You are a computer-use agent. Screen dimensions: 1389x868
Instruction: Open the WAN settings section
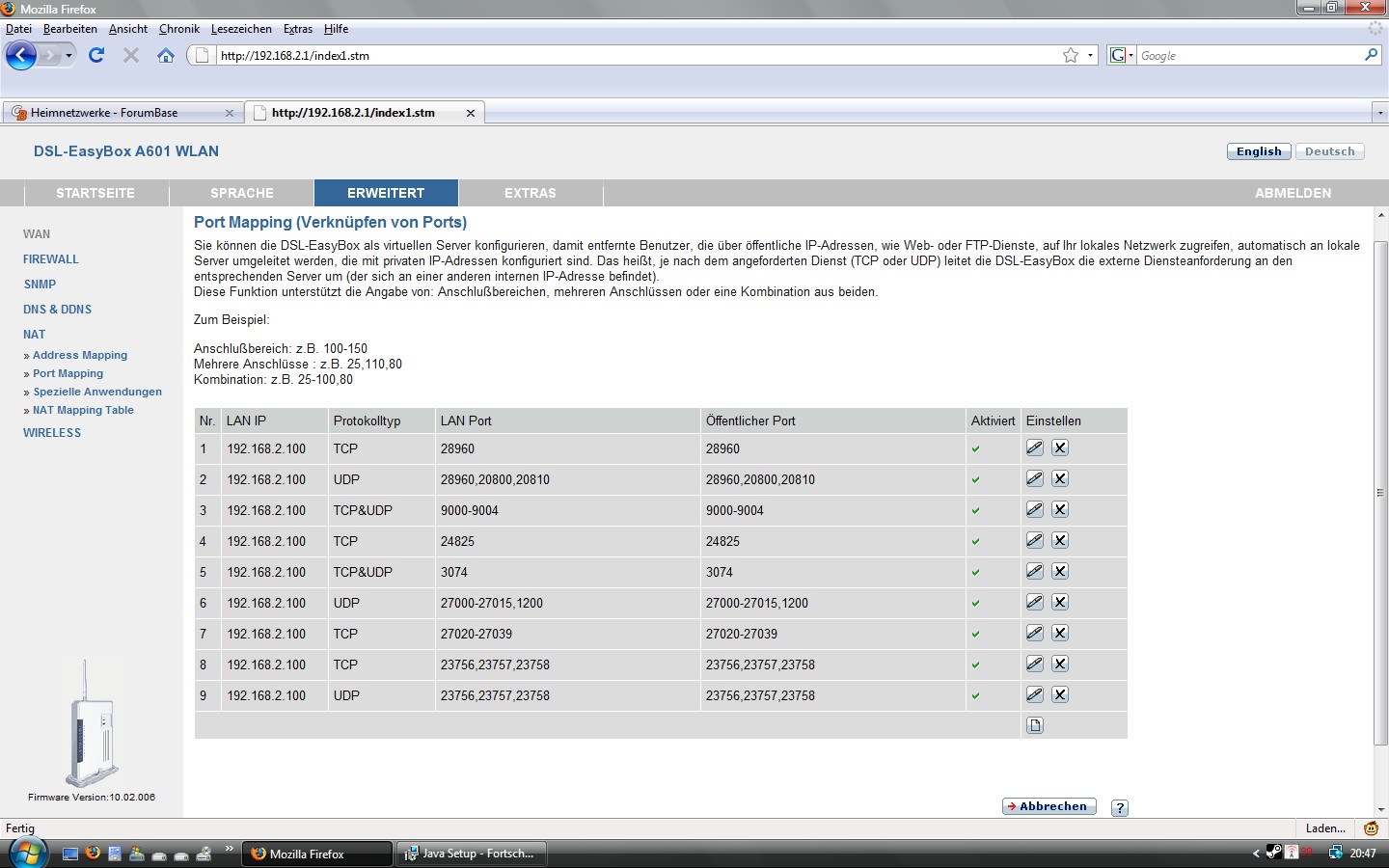tap(37, 234)
